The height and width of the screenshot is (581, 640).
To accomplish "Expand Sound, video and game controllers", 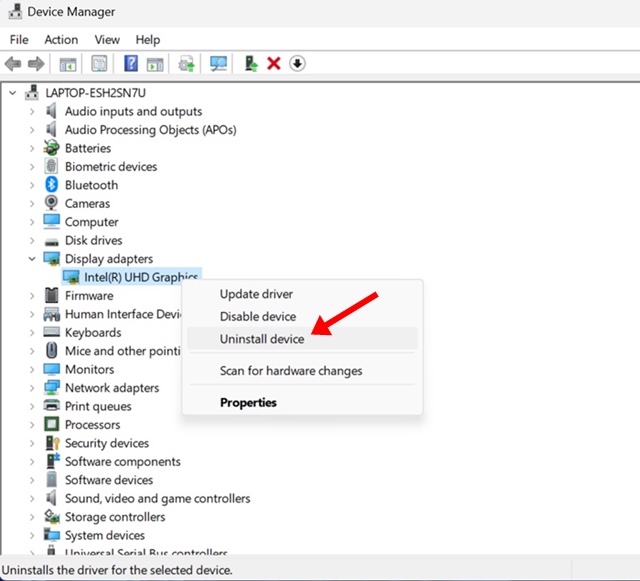I will tap(32, 498).
